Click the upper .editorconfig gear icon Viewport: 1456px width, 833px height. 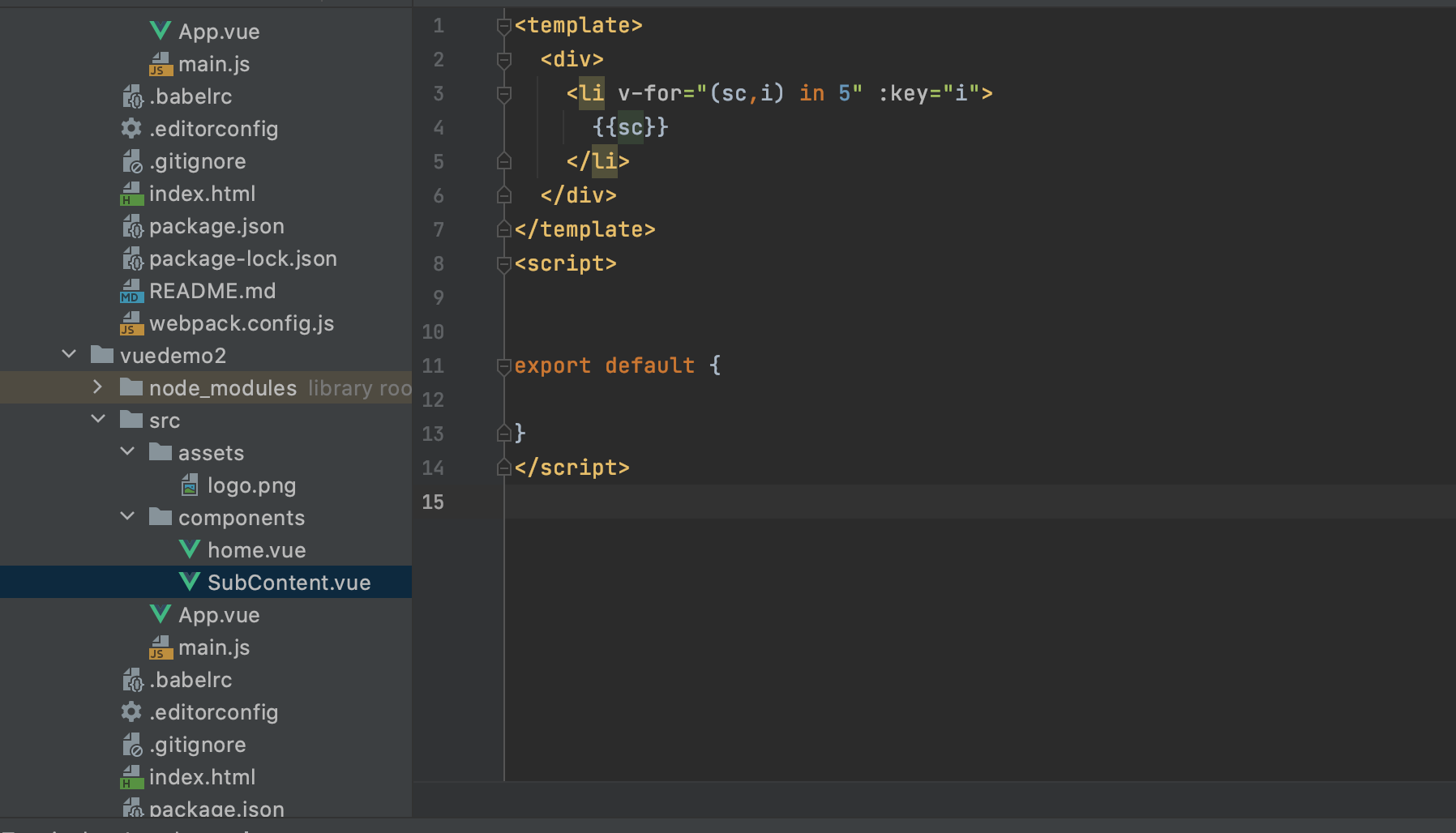(x=131, y=128)
